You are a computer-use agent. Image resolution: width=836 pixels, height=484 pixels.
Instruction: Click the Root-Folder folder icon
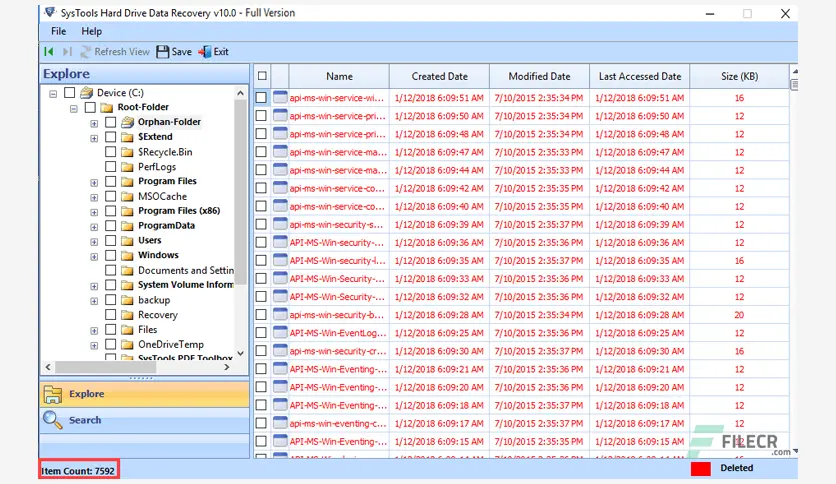(x=107, y=107)
